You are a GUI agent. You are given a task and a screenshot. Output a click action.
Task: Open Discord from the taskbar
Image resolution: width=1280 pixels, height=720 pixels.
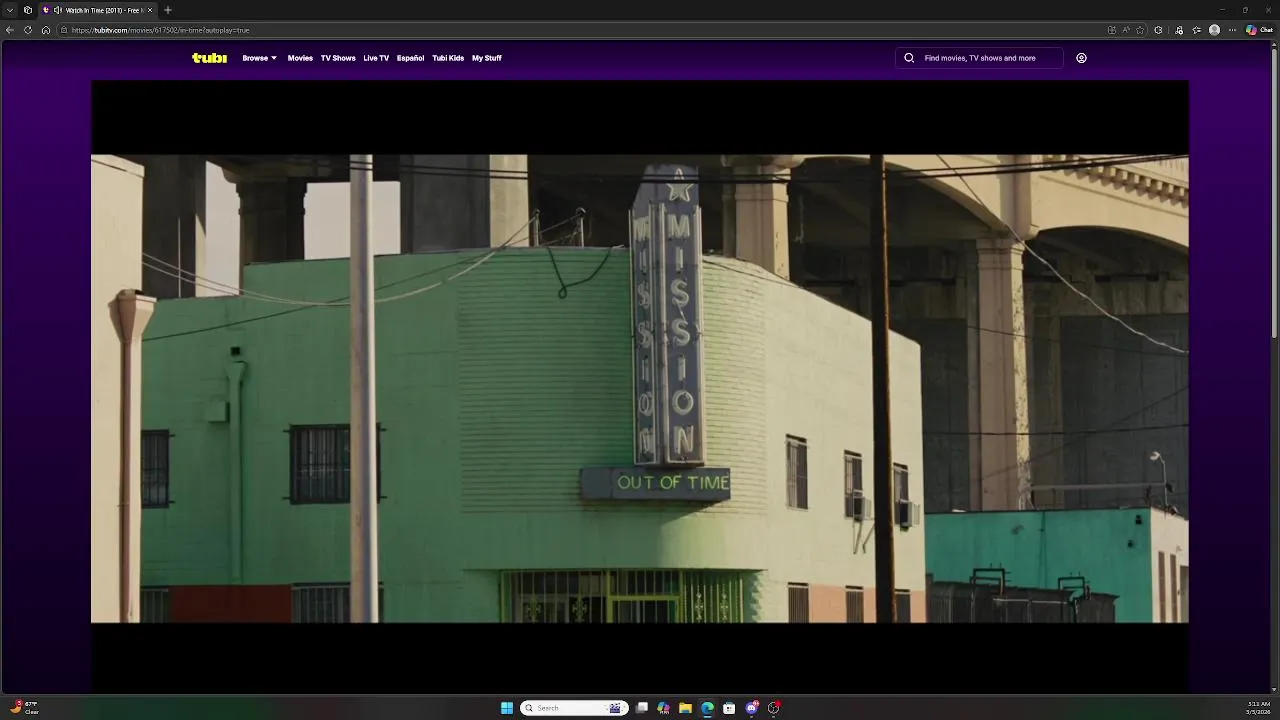click(x=752, y=708)
